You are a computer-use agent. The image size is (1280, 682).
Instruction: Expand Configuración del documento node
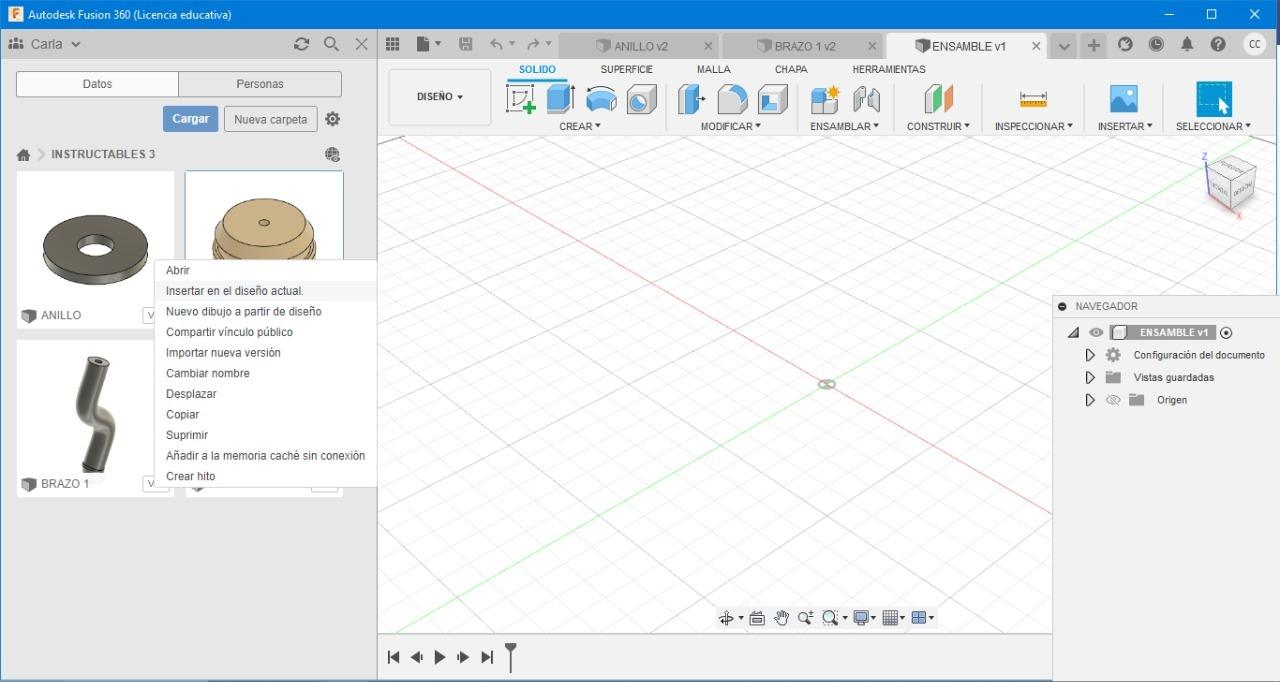(1090, 355)
